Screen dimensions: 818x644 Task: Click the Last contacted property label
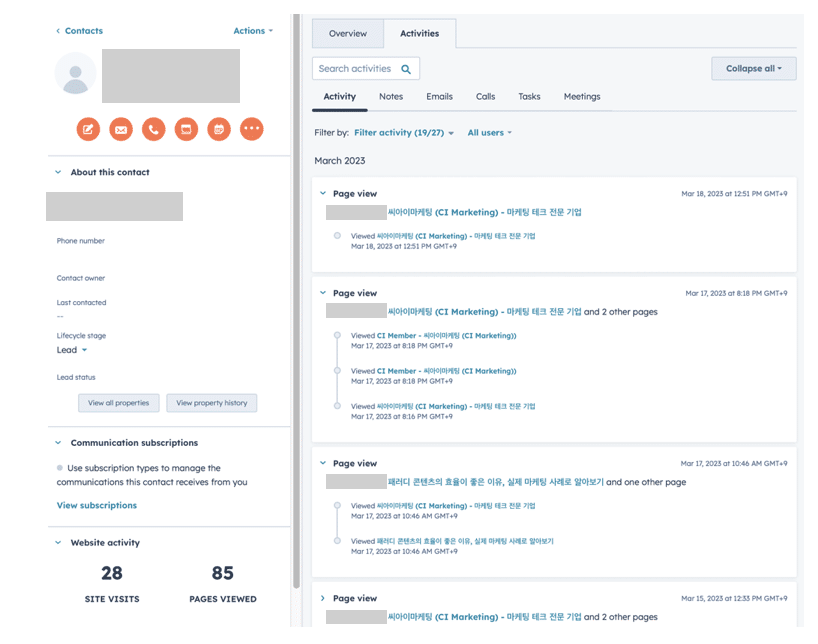tap(81, 303)
